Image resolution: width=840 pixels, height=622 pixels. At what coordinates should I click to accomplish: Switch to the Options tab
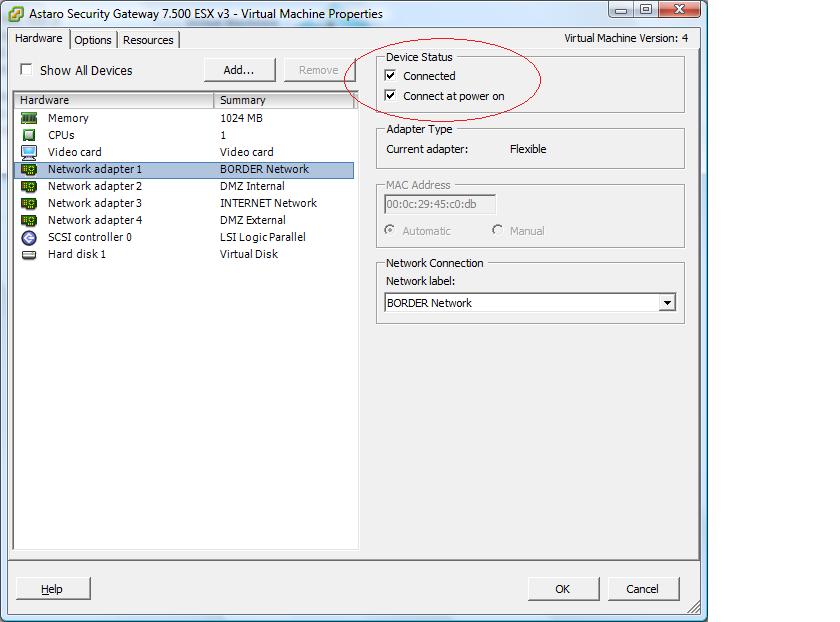point(93,40)
